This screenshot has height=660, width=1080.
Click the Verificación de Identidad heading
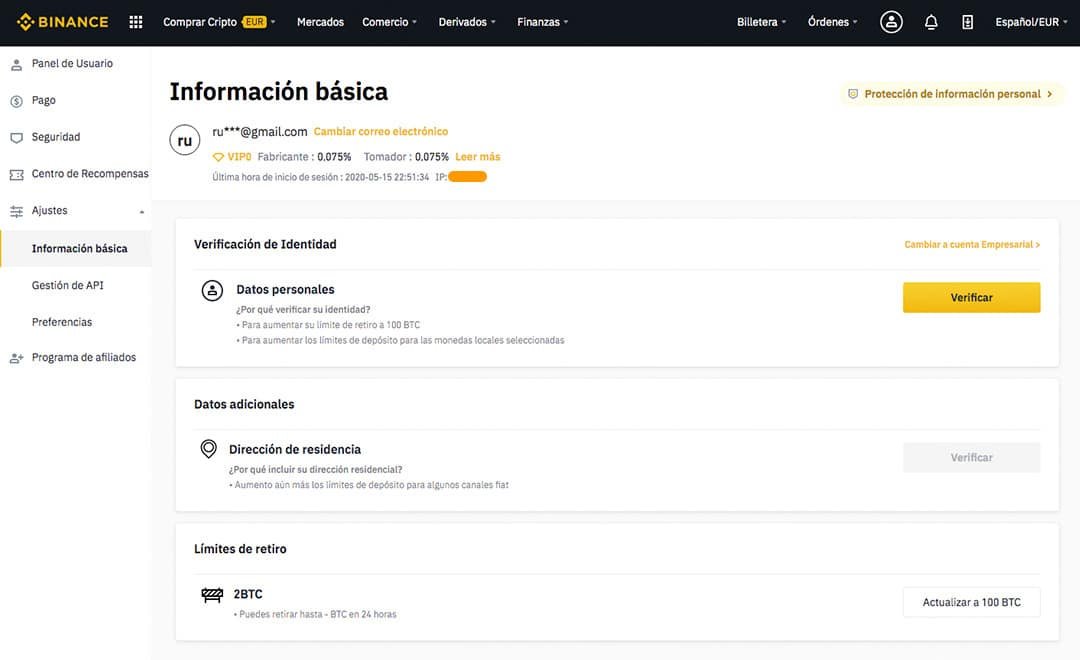point(265,244)
